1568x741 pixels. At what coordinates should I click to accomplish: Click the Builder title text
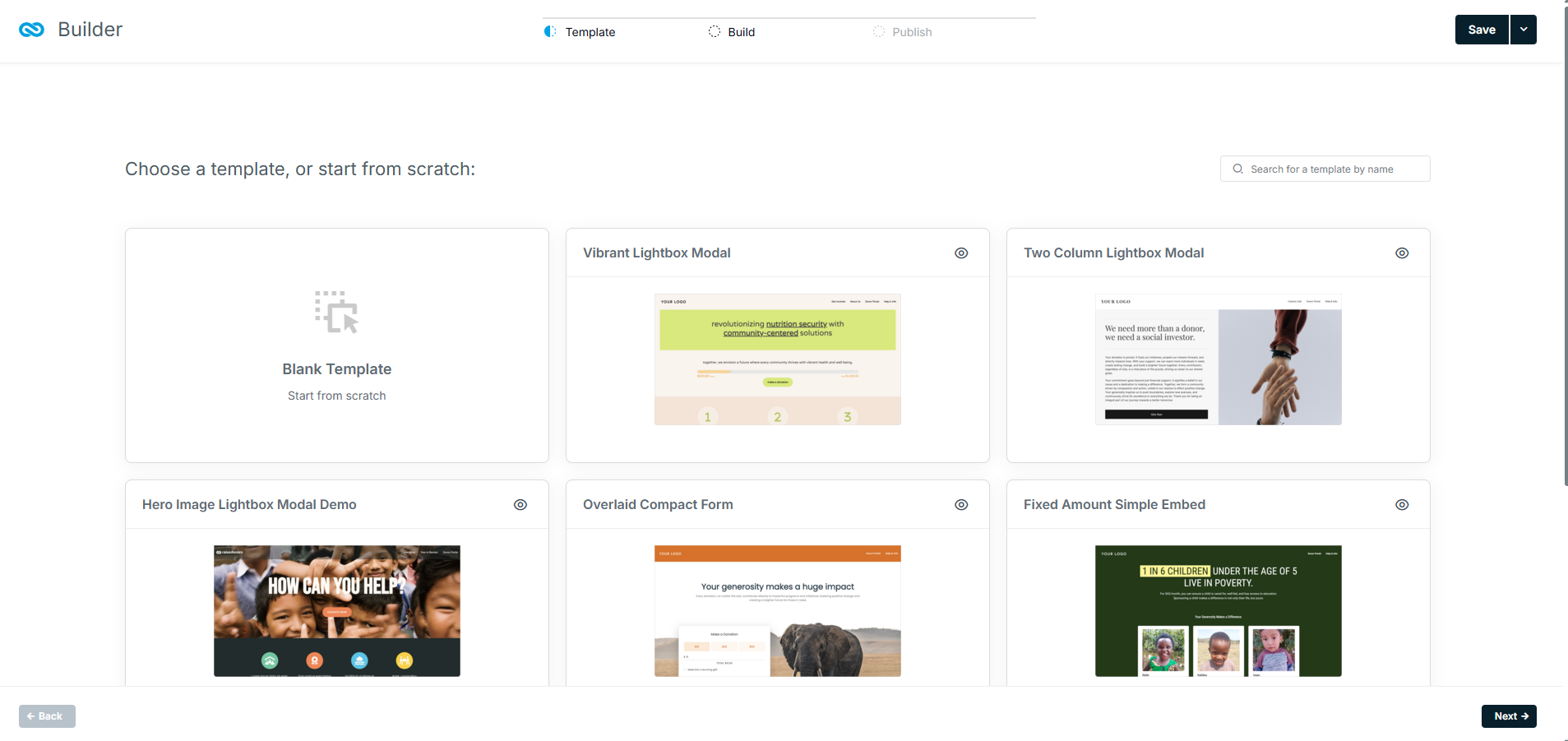coord(90,30)
